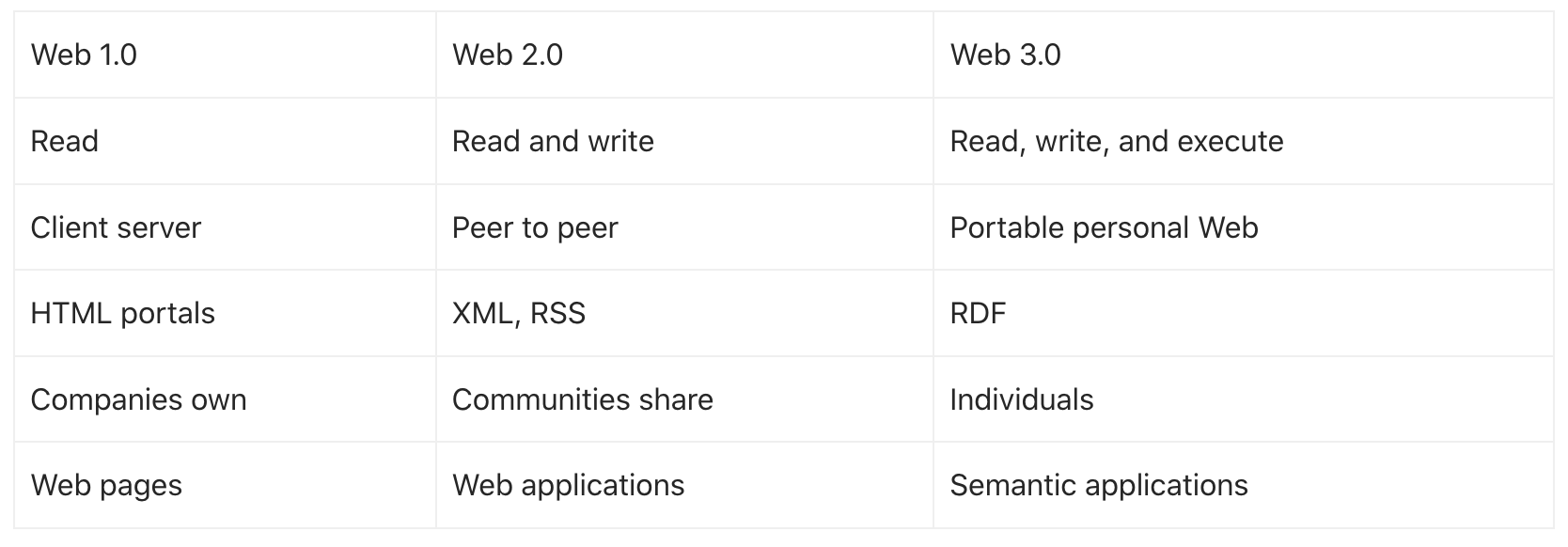The image size is (1568, 547).
Task: Click the 'Read and write' cell
Action: 553,141
